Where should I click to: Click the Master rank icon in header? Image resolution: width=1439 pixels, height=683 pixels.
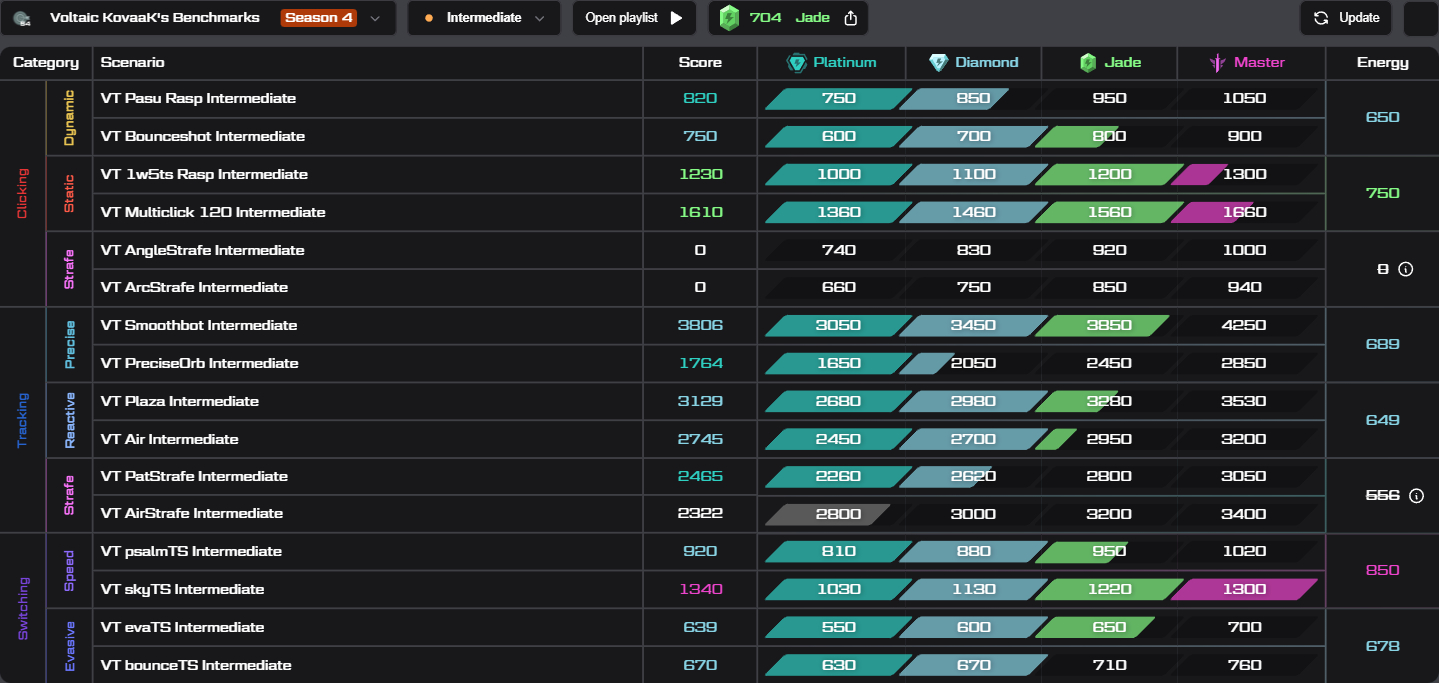[1217, 63]
